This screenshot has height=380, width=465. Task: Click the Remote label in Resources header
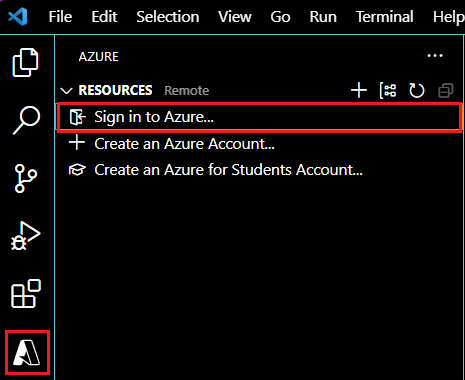point(187,91)
